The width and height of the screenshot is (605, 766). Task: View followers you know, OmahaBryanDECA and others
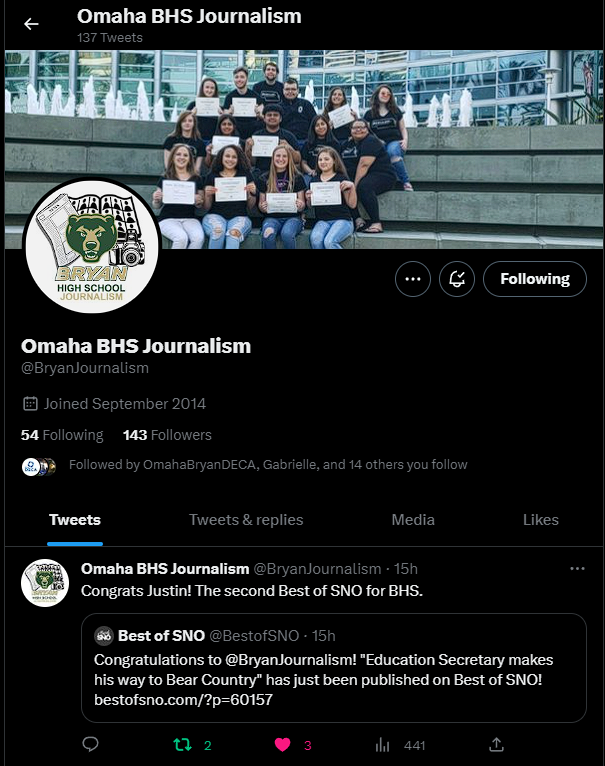click(268, 465)
